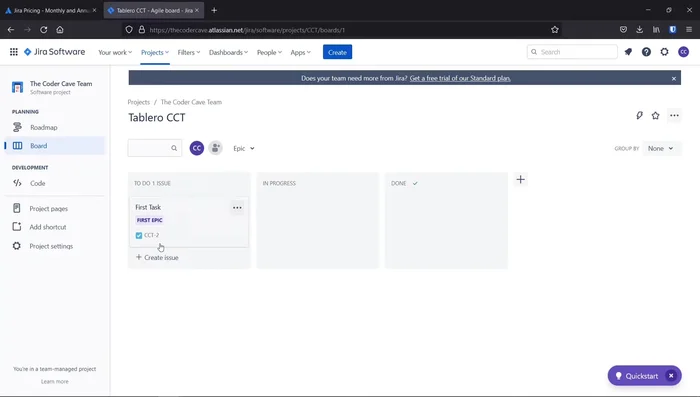Open the Filters dropdown
Image resolution: width=700 pixels, height=397 pixels.
[188, 52]
